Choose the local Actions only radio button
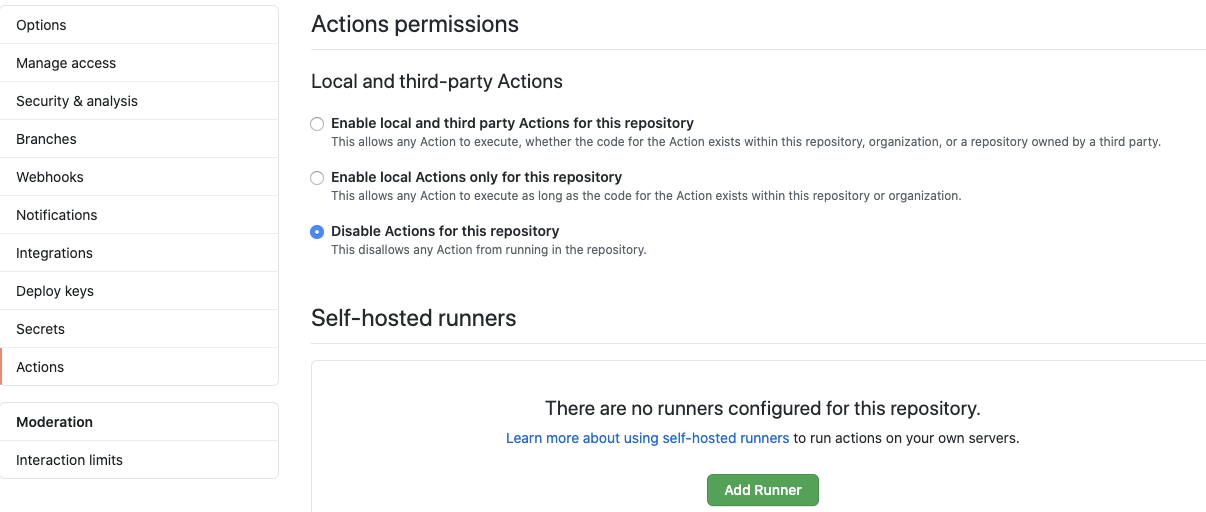Image resolution: width=1206 pixels, height=512 pixels. pyautogui.click(x=317, y=178)
